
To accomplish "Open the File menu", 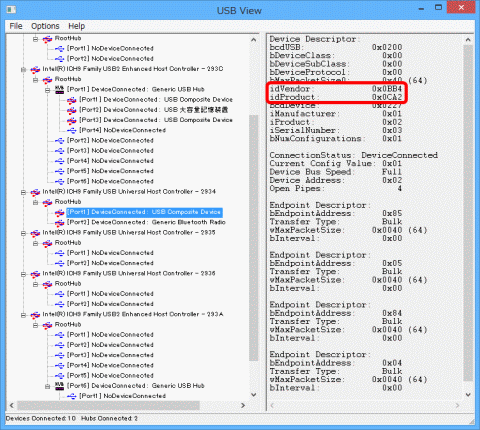I will (16, 26).
